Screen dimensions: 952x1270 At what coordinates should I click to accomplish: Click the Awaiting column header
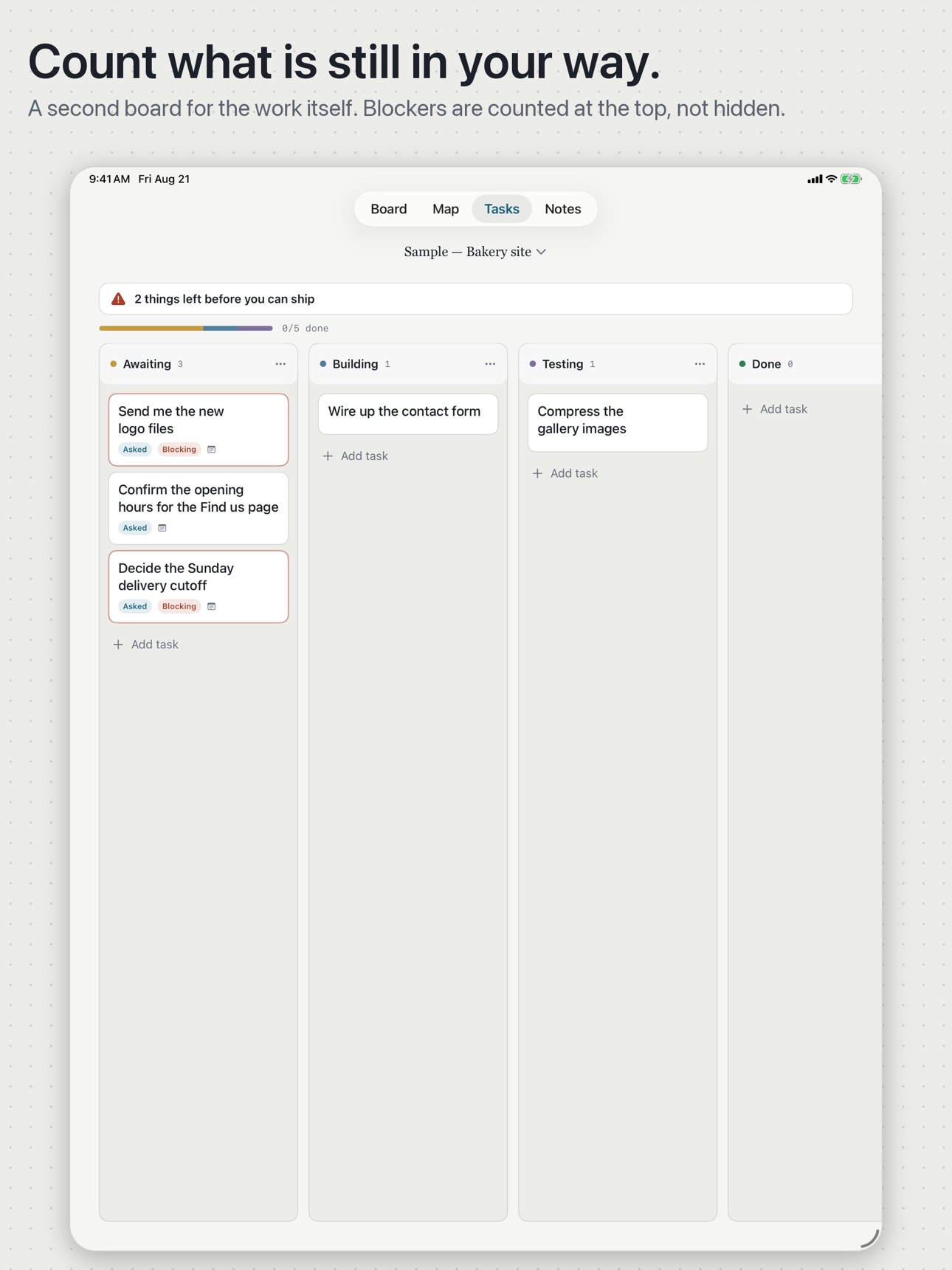click(199, 364)
